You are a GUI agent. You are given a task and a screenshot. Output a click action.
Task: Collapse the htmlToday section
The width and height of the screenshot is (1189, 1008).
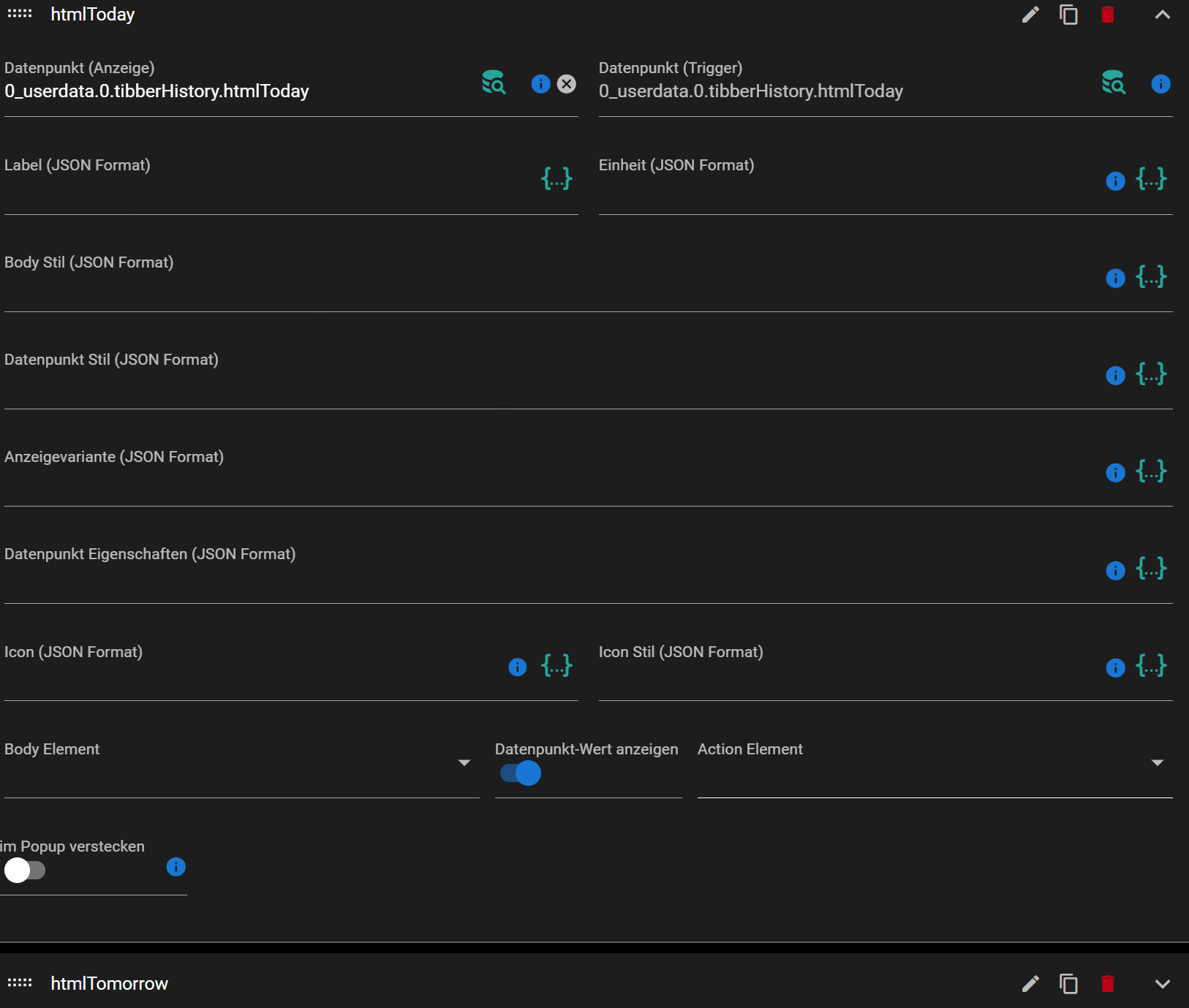click(1163, 15)
